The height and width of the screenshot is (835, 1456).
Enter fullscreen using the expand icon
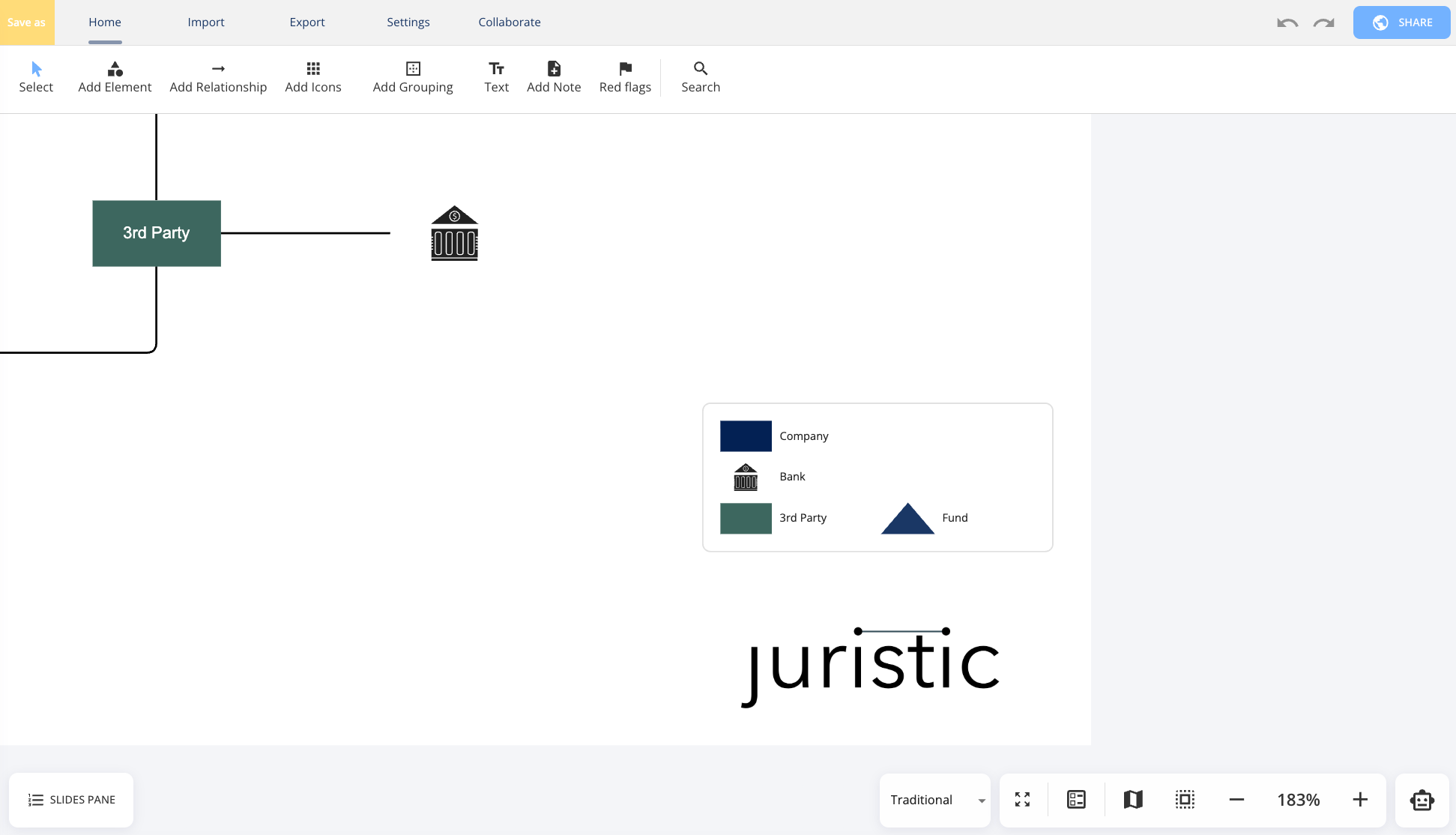(1022, 800)
